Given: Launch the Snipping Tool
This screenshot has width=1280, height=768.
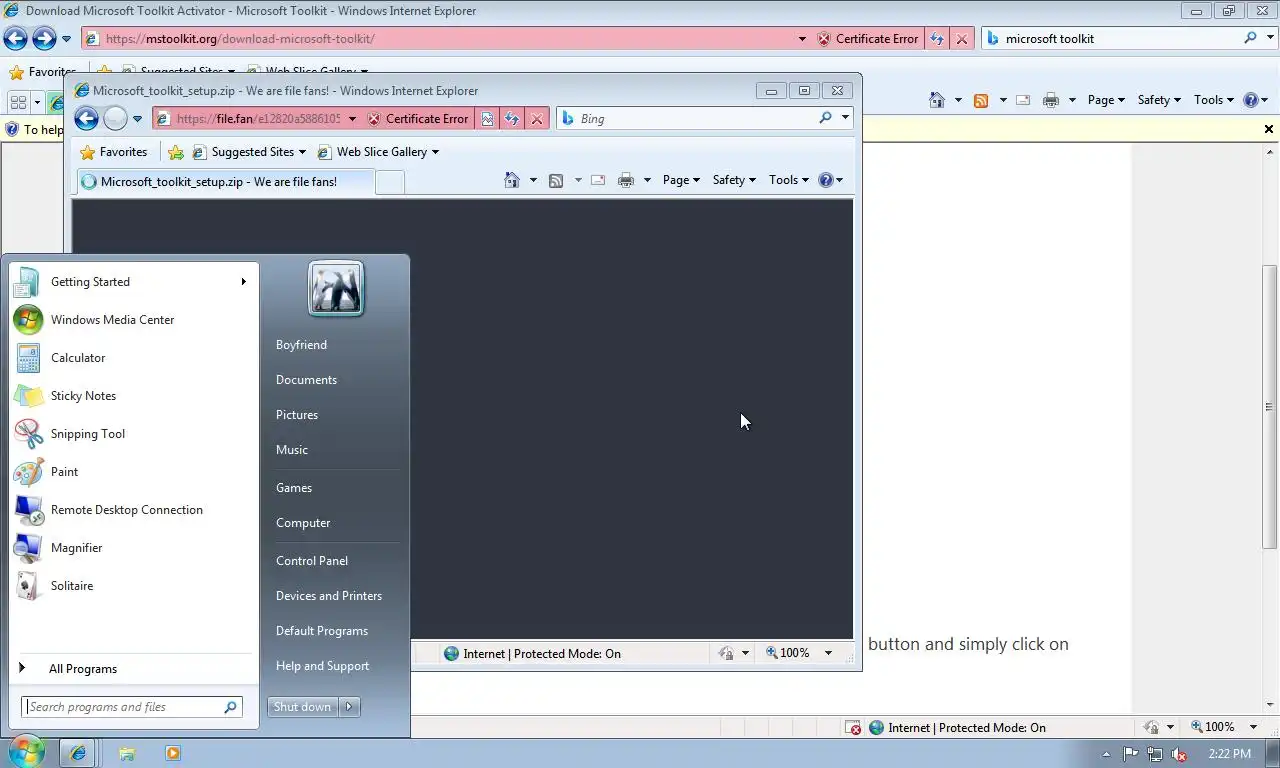Looking at the screenshot, I should [x=88, y=434].
